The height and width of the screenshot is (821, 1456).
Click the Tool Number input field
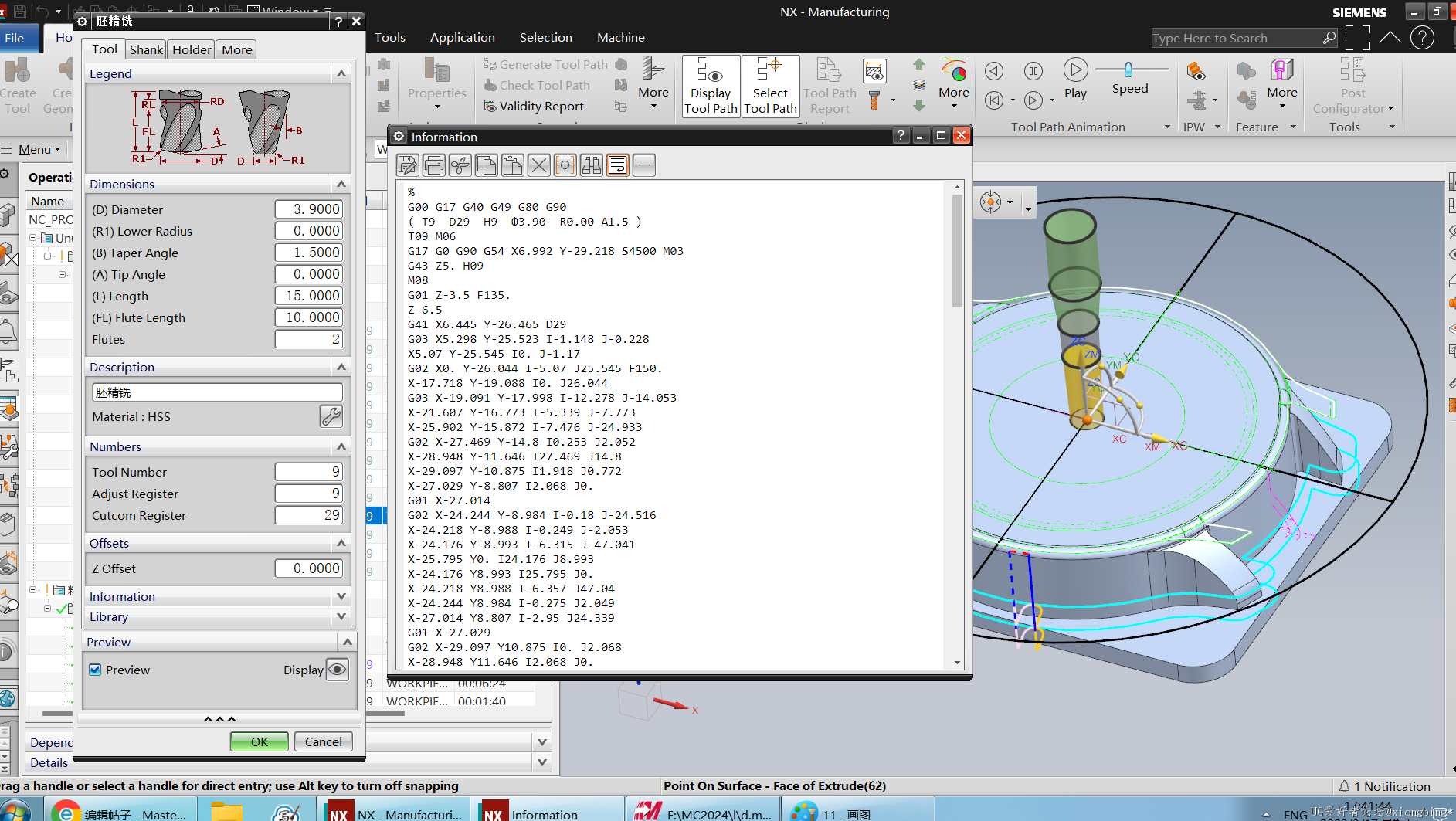tap(308, 472)
